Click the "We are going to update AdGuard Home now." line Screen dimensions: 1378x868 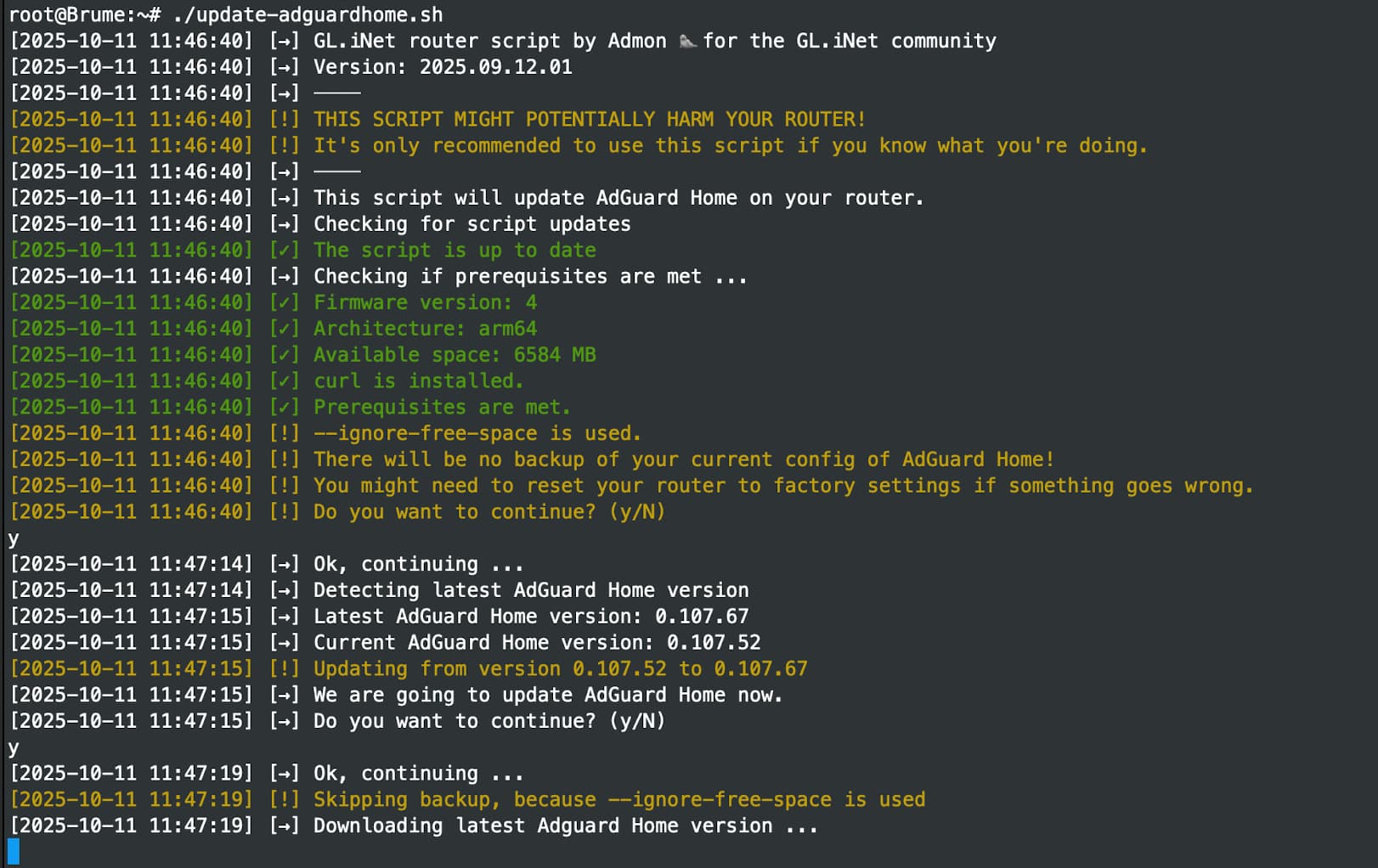[x=547, y=696]
